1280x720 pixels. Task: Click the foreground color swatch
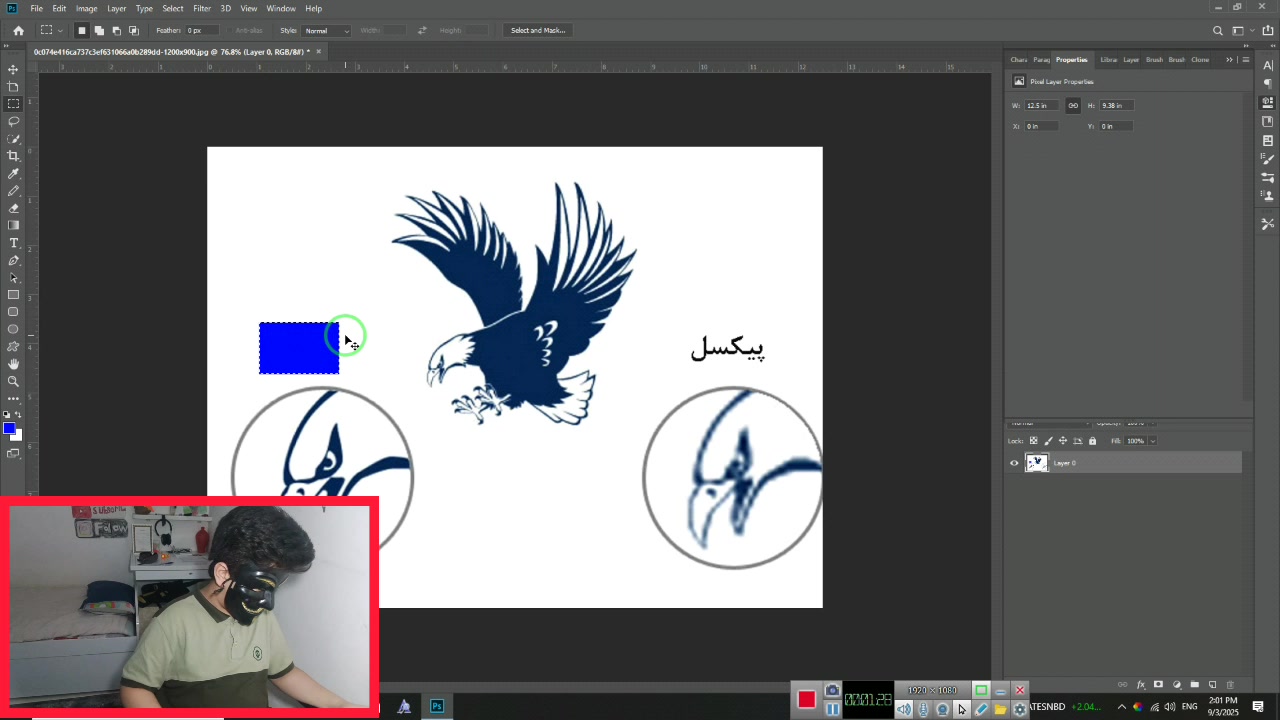pyautogui.click(x=9, y=429)
